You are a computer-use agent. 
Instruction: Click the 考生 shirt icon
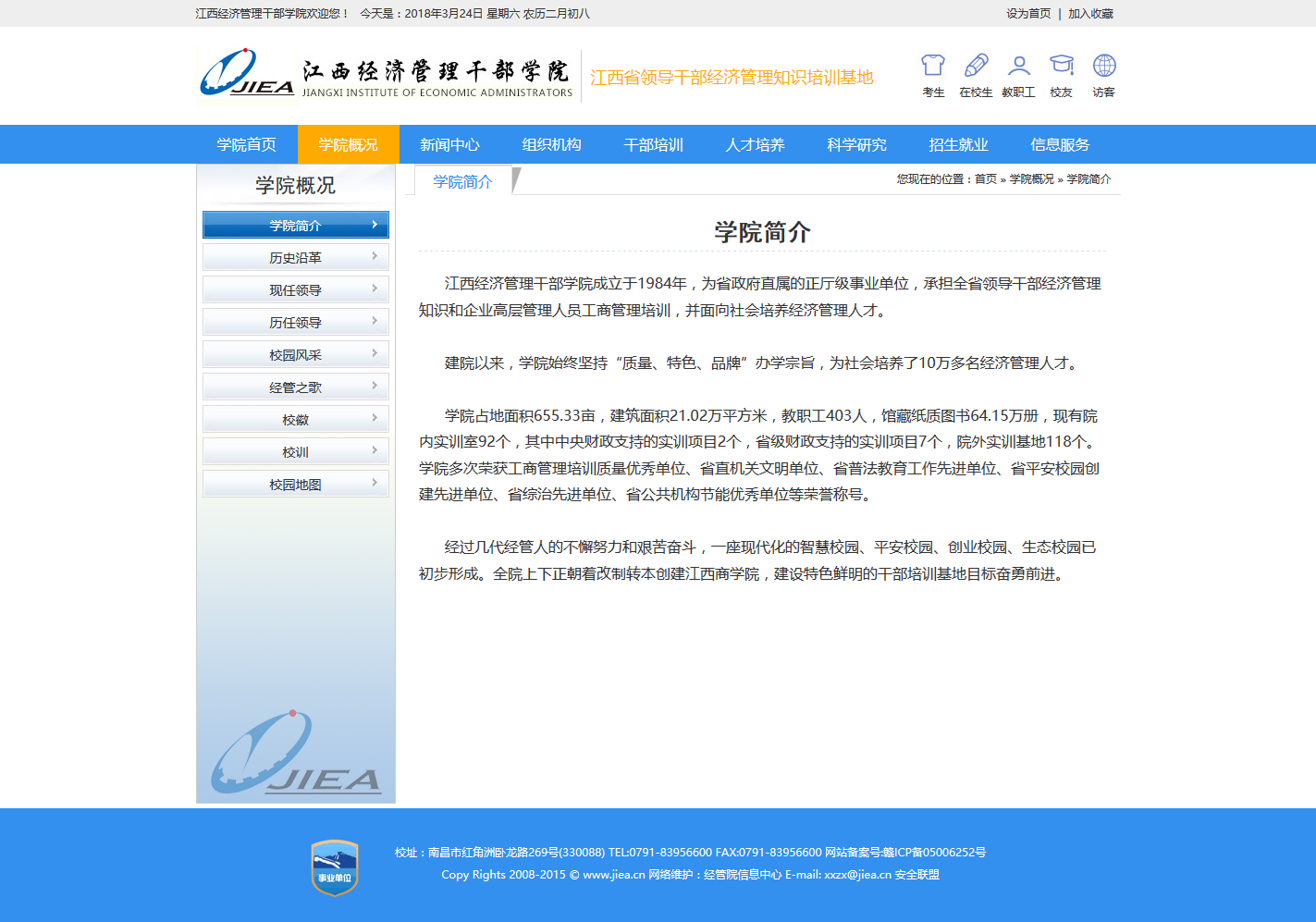click(933, 65)
